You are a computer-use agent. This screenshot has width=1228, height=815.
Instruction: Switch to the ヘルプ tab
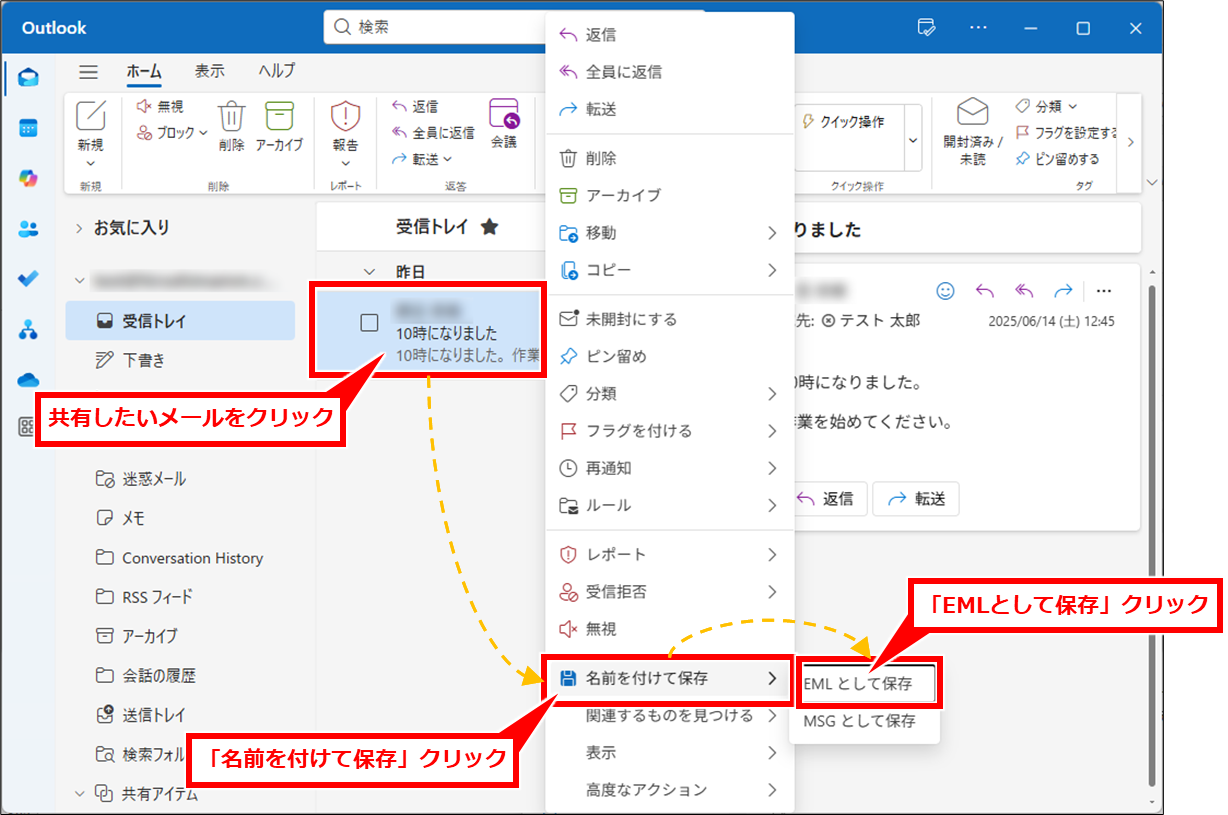276,72
